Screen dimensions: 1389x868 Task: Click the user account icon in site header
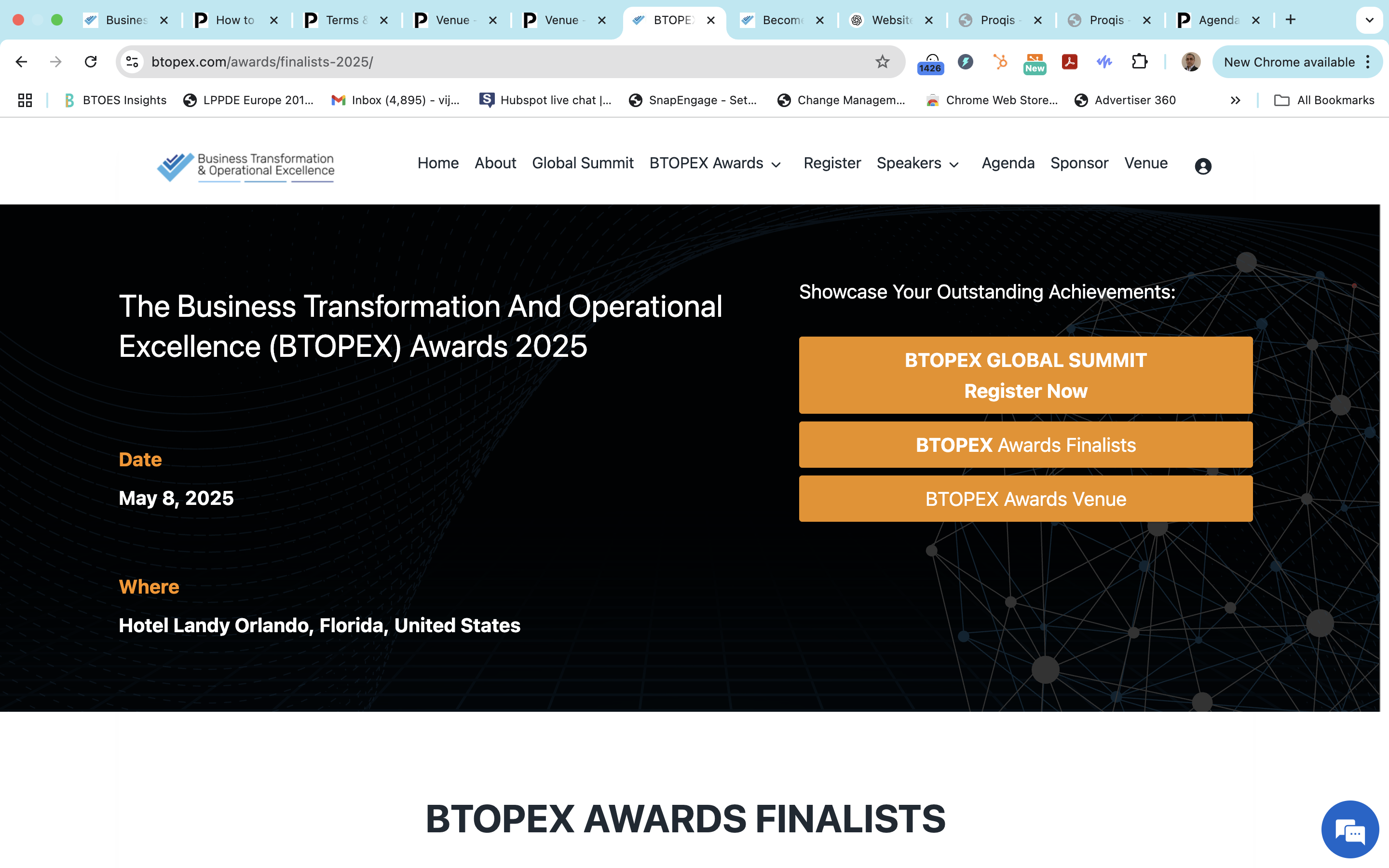1202,166
